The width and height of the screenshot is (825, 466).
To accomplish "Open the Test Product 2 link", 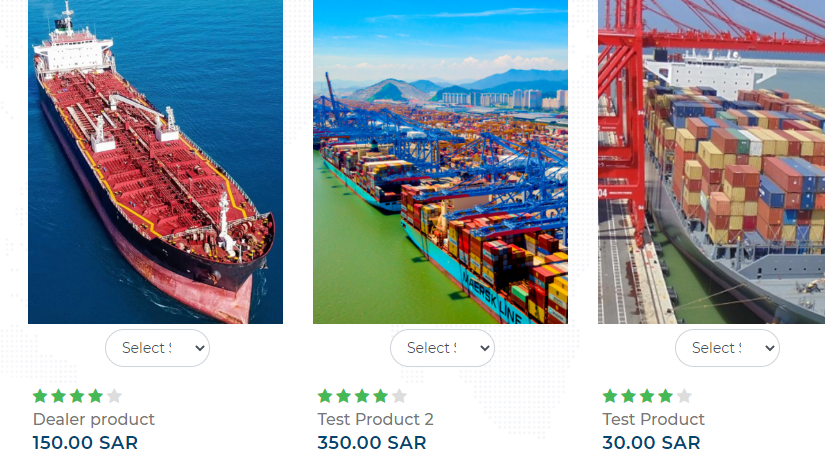I will pos(375,419).
